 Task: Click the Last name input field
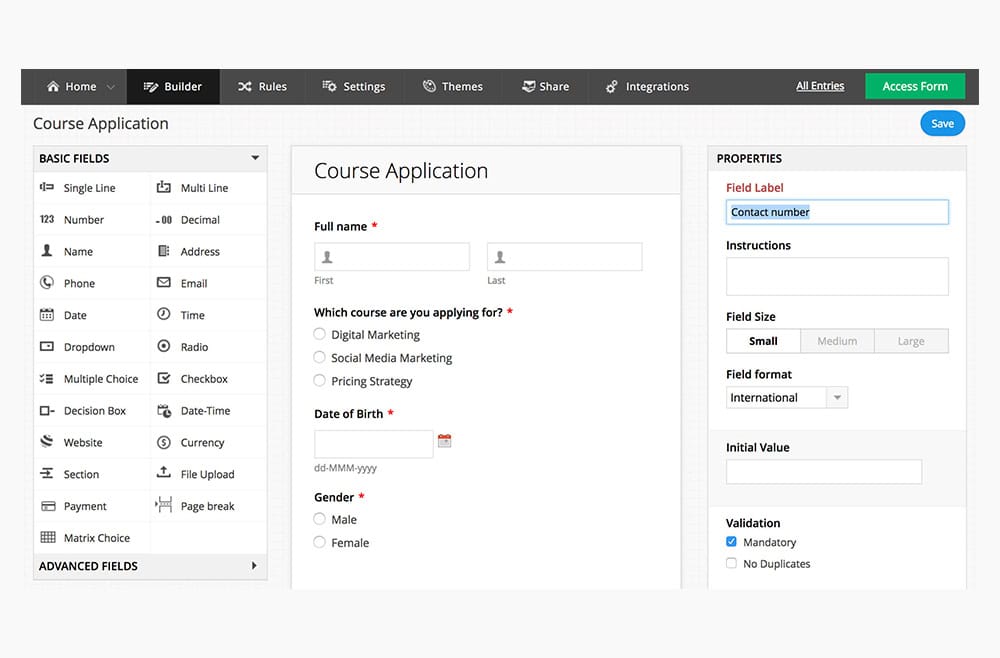point(564,256)
